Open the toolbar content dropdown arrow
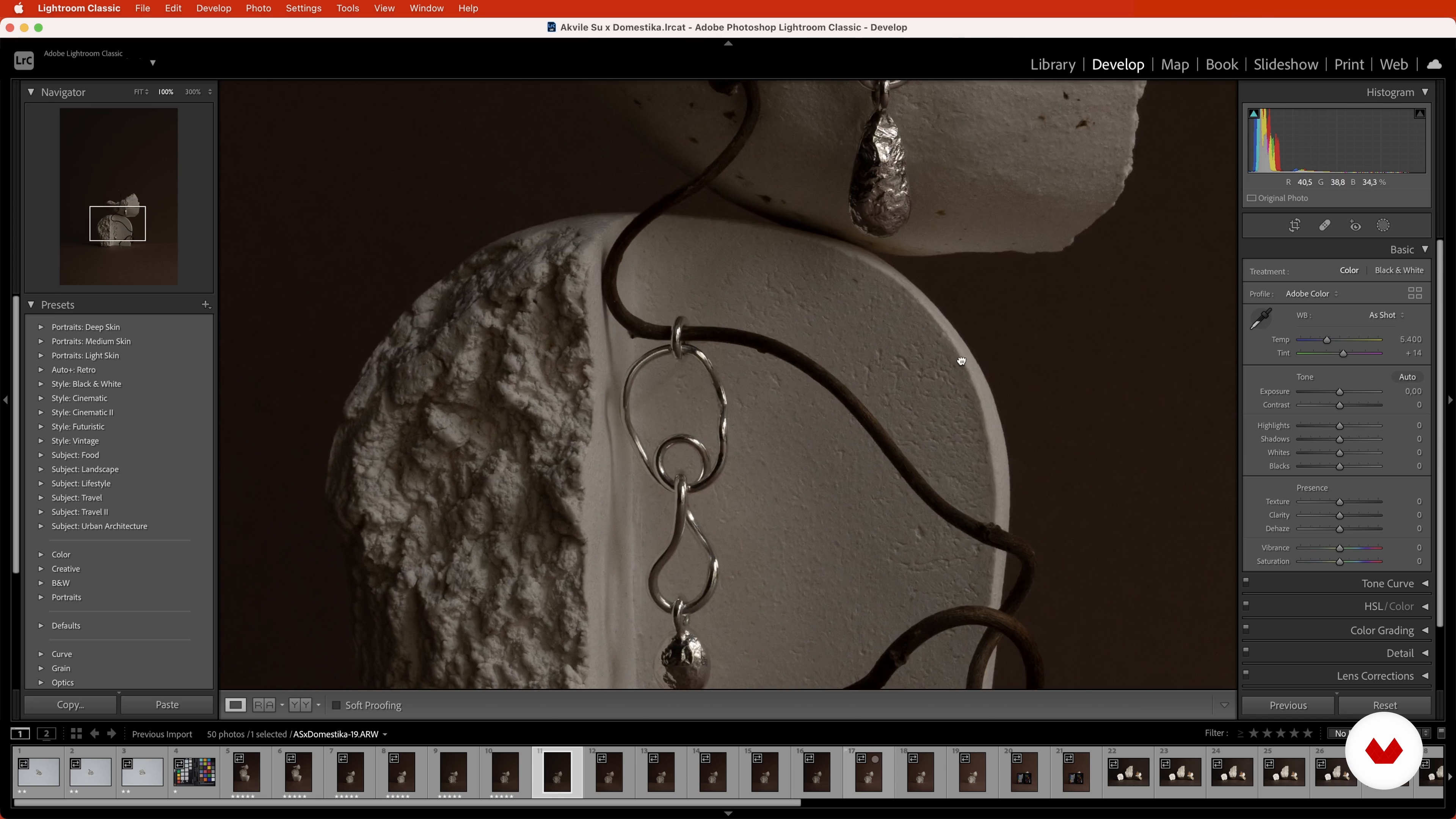1456x819 pixels. [x=1224, y=705]
